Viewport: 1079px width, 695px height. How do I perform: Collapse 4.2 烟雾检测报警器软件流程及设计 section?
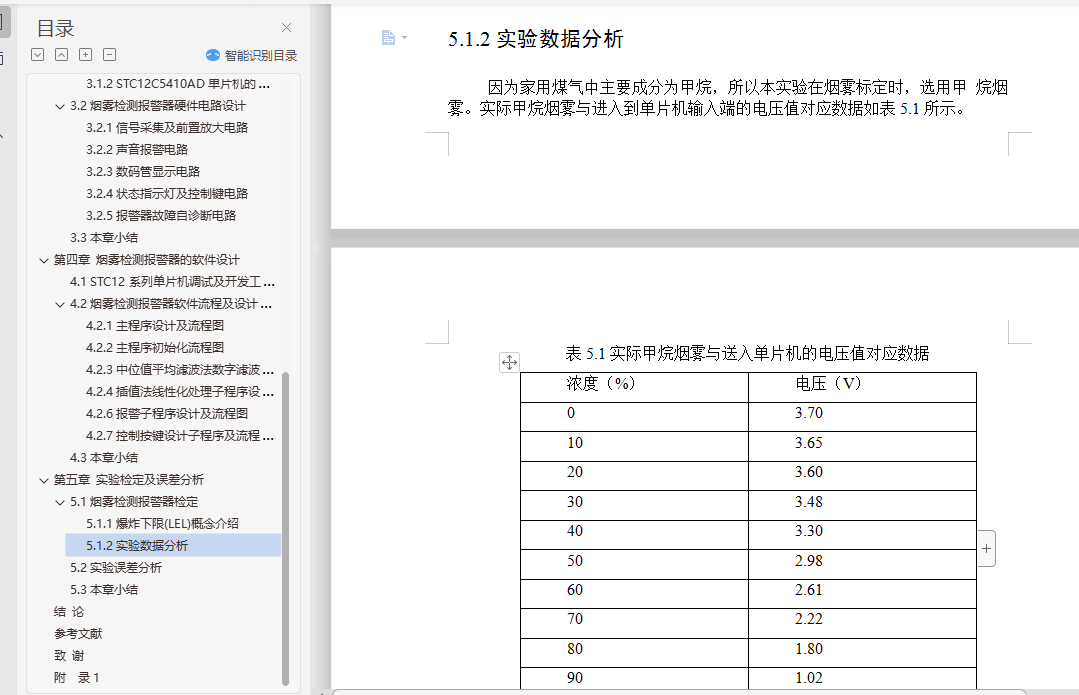click(x=60, y=304)
